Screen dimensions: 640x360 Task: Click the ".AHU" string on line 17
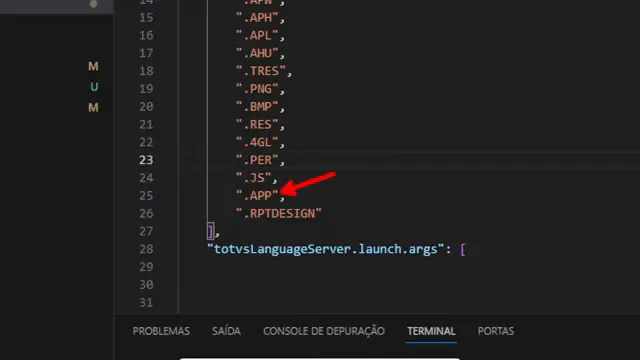pyautogui.click(x=257, y=53)
